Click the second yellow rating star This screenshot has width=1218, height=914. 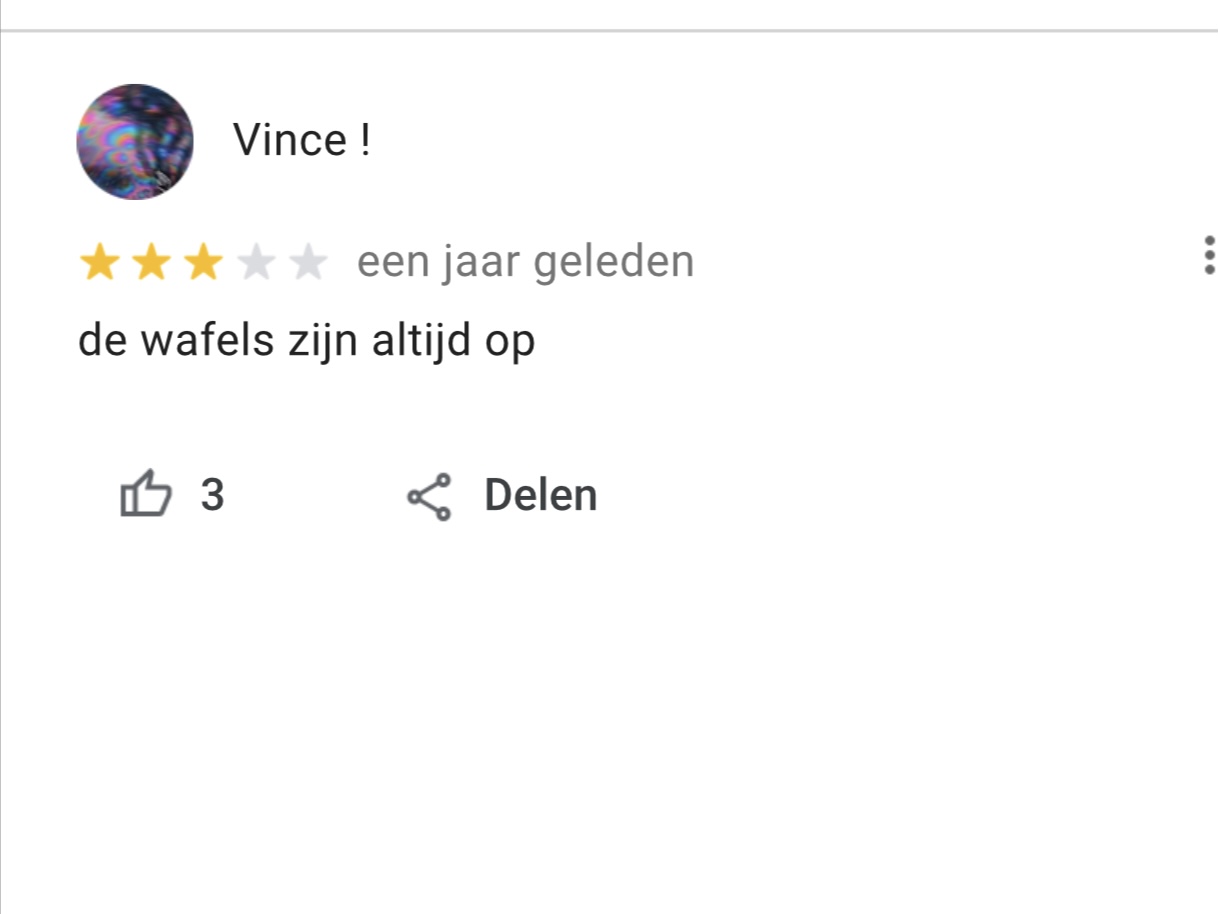pyautogui.click(x=151, y=264)
